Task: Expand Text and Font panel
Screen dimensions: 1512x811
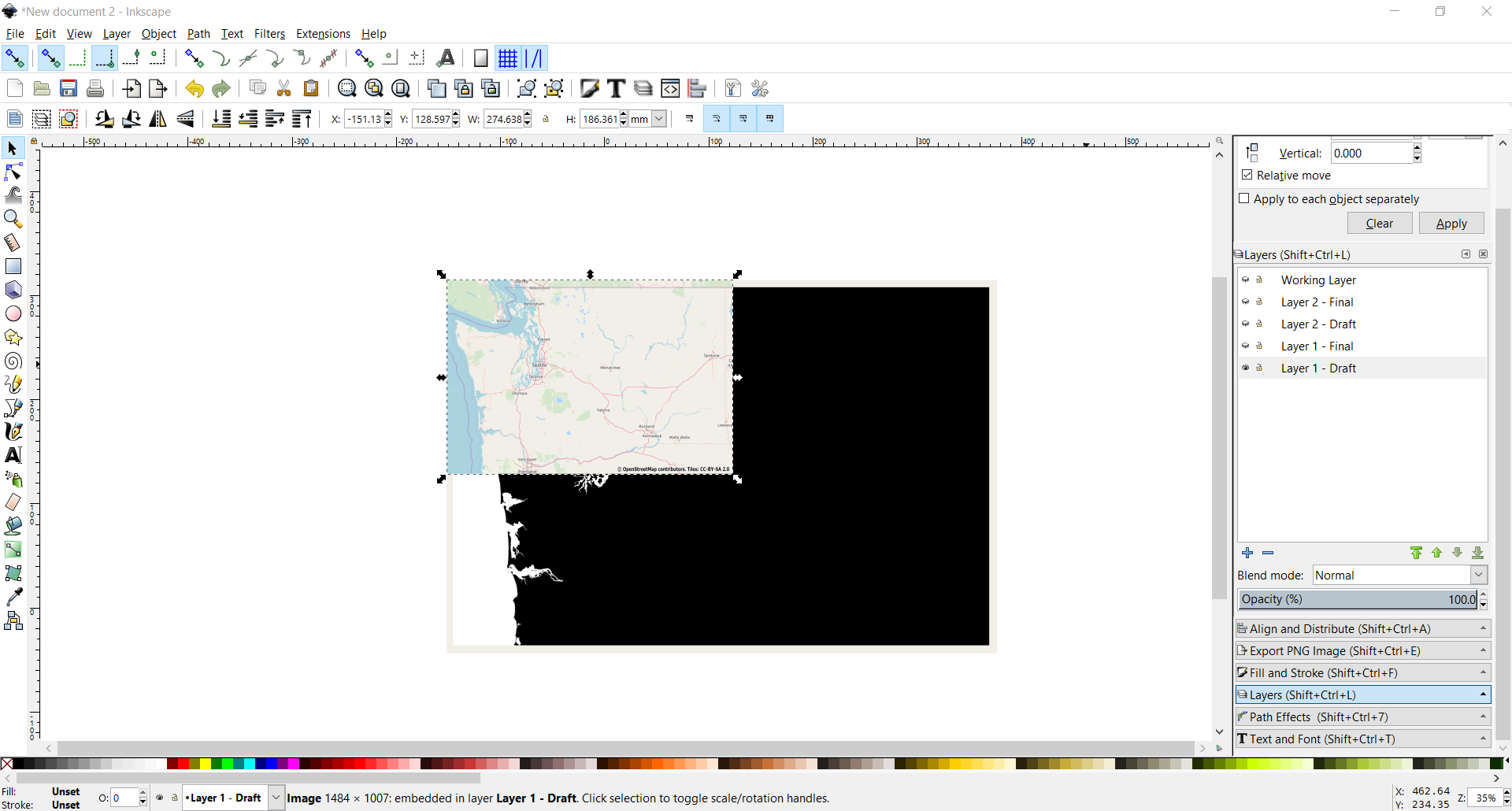Action: coord(1362,739)
